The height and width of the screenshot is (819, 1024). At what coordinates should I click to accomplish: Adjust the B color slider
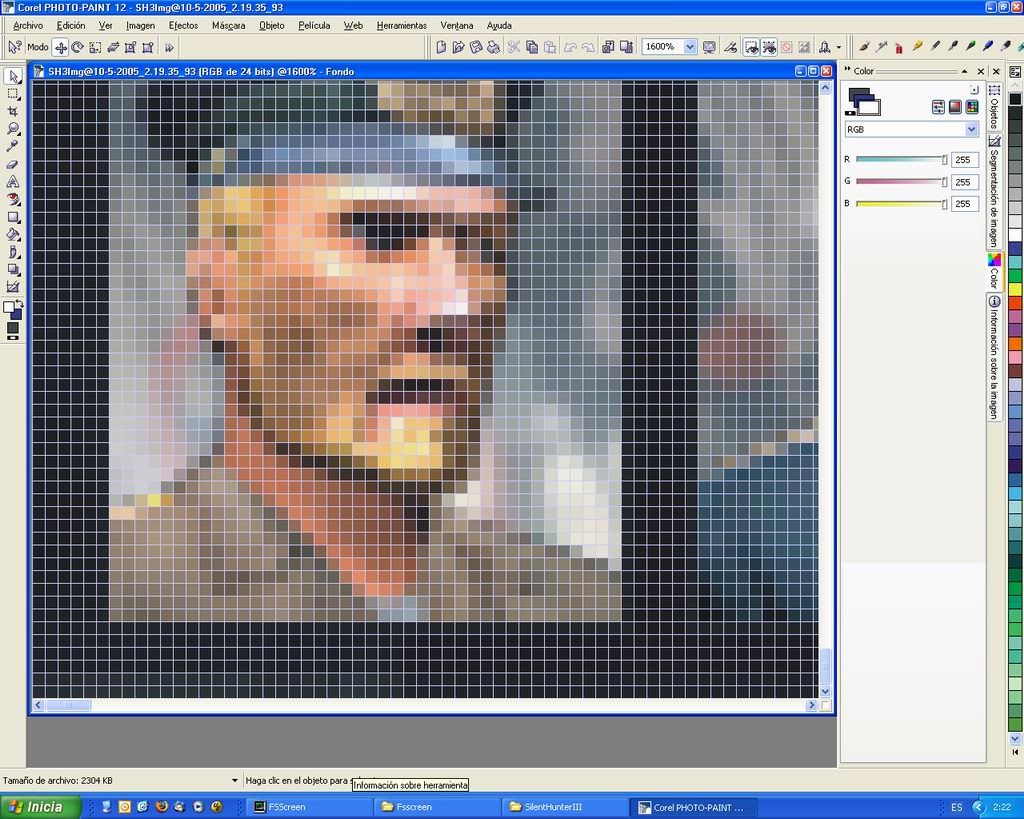pyautogui.click(x=901, y=204)
